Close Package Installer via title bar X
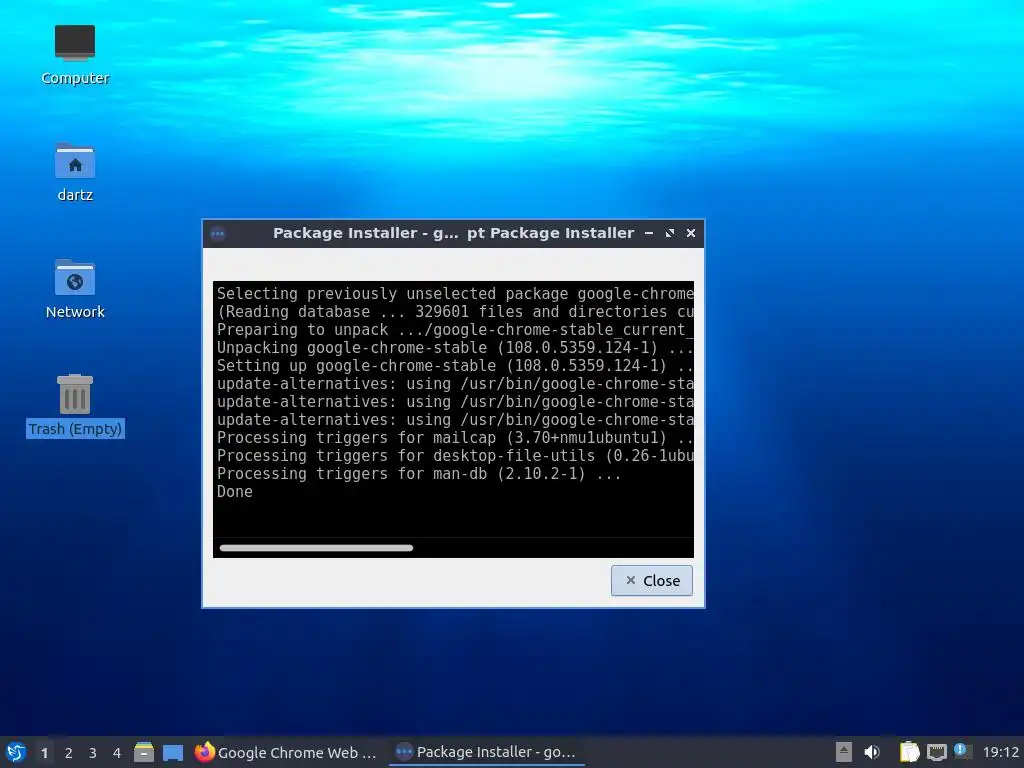This screenshot has width=1024, height=768. click(x=690, y=233)
